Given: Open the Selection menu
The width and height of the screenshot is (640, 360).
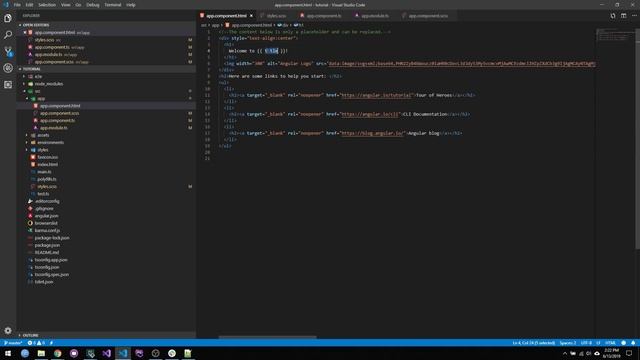Looking at the screenshot, I should (x=47, y=5).
